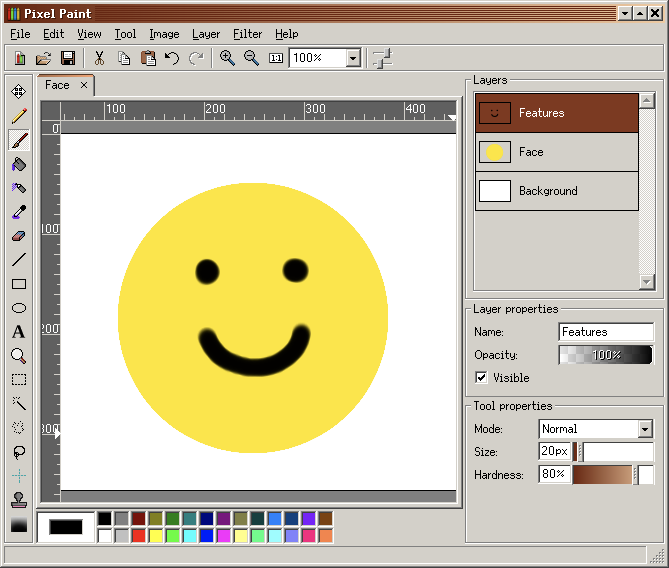Select the Clone Stamp tool
The image size is (669, 568).
tap(19, 500)
